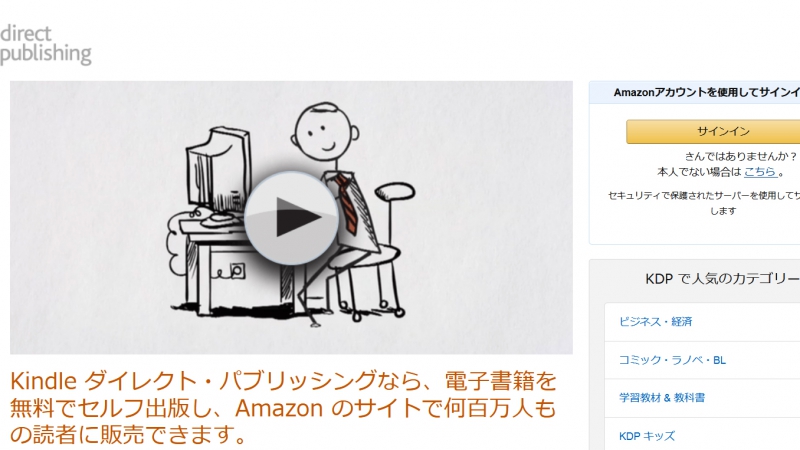
Task: Click the さんではありませんか？ text
Action: pyautogui.click(x=741, y=156)
